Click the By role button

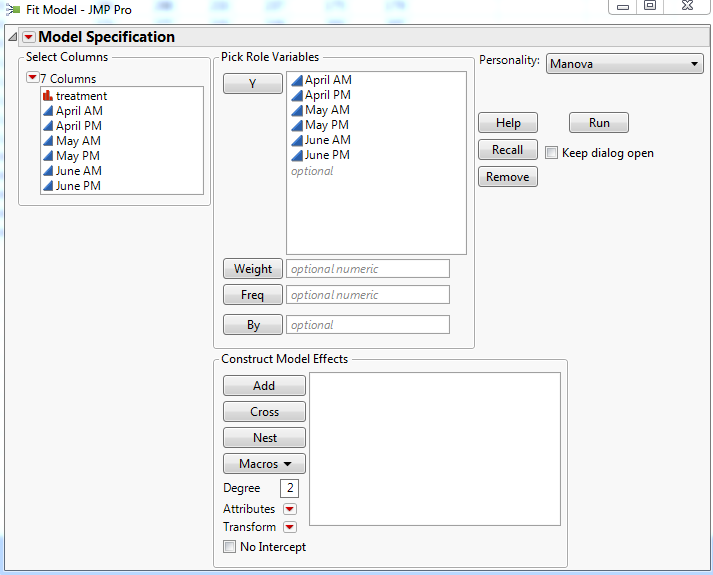point(253,325)
